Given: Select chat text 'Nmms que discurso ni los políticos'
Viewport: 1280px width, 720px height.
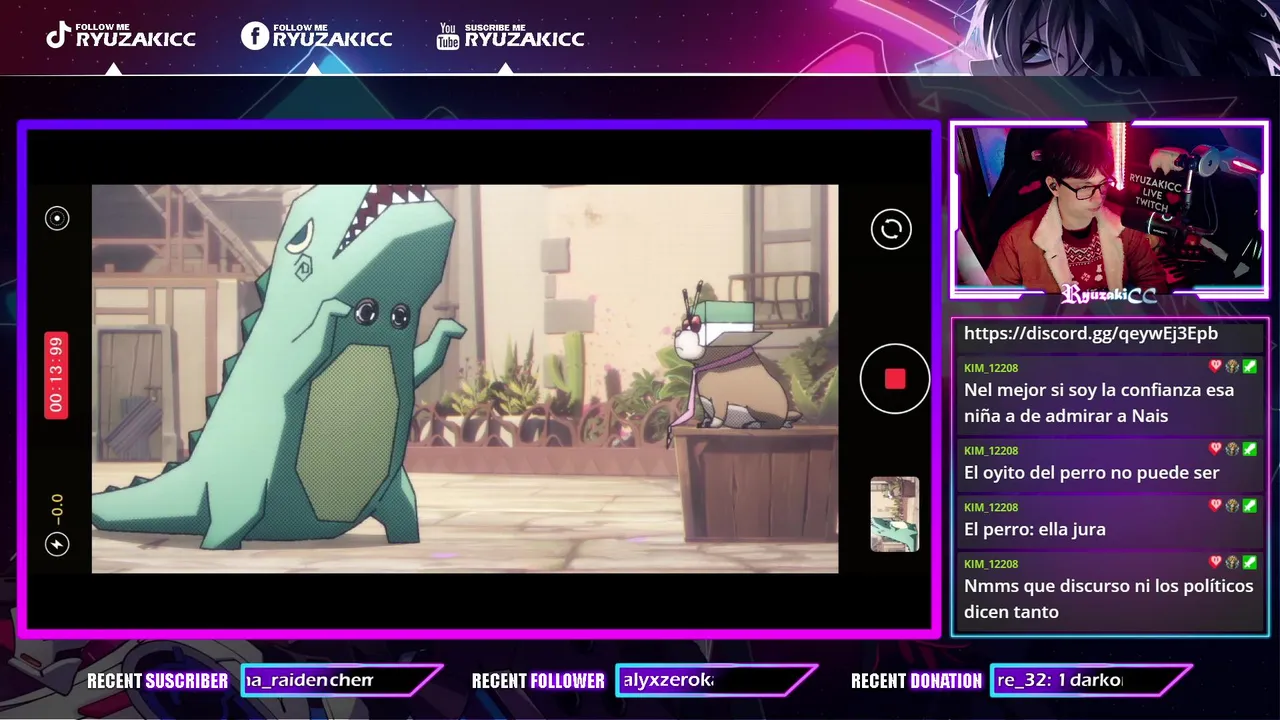Looking at the screenshot, I should click(x=1109, y=586).
